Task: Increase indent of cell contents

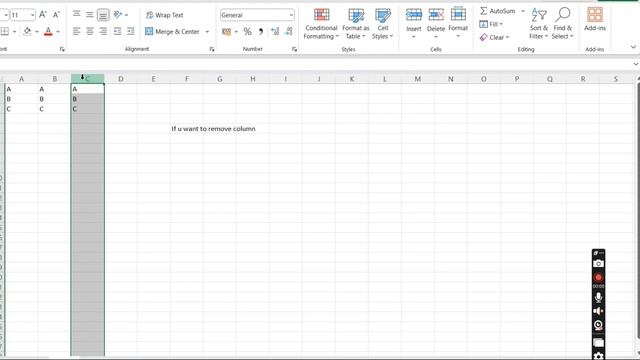Action: [131, 31]
